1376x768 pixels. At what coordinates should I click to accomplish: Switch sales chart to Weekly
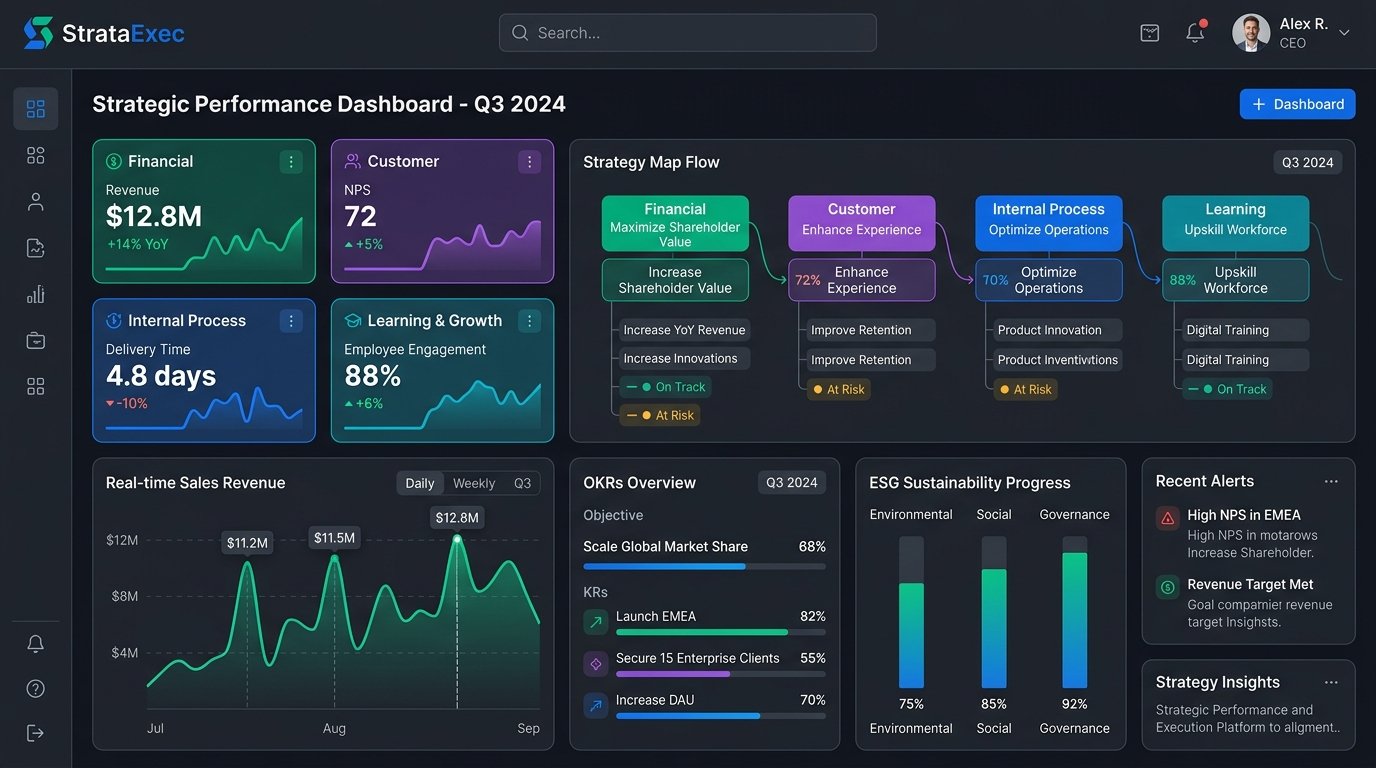[x=474, y=483]
